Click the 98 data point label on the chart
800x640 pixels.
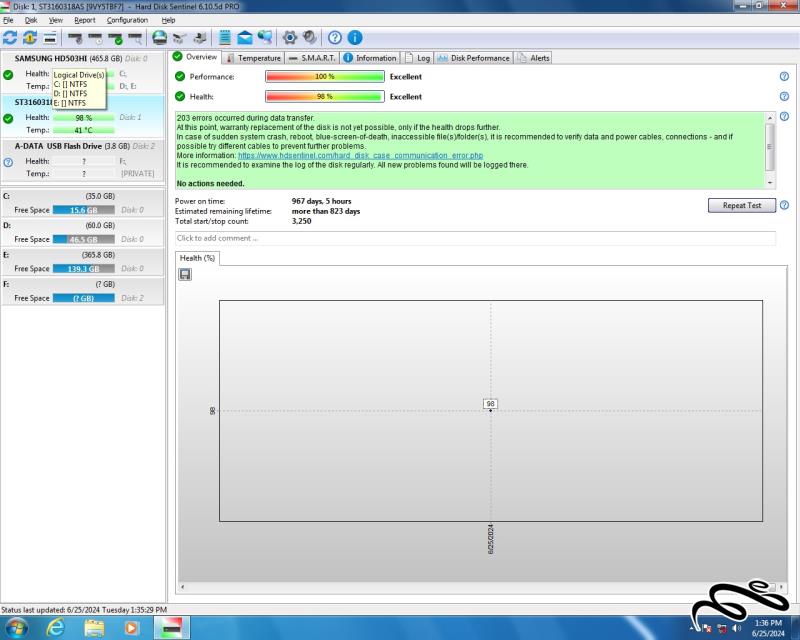pyautogui.click(x=490, y=404)
